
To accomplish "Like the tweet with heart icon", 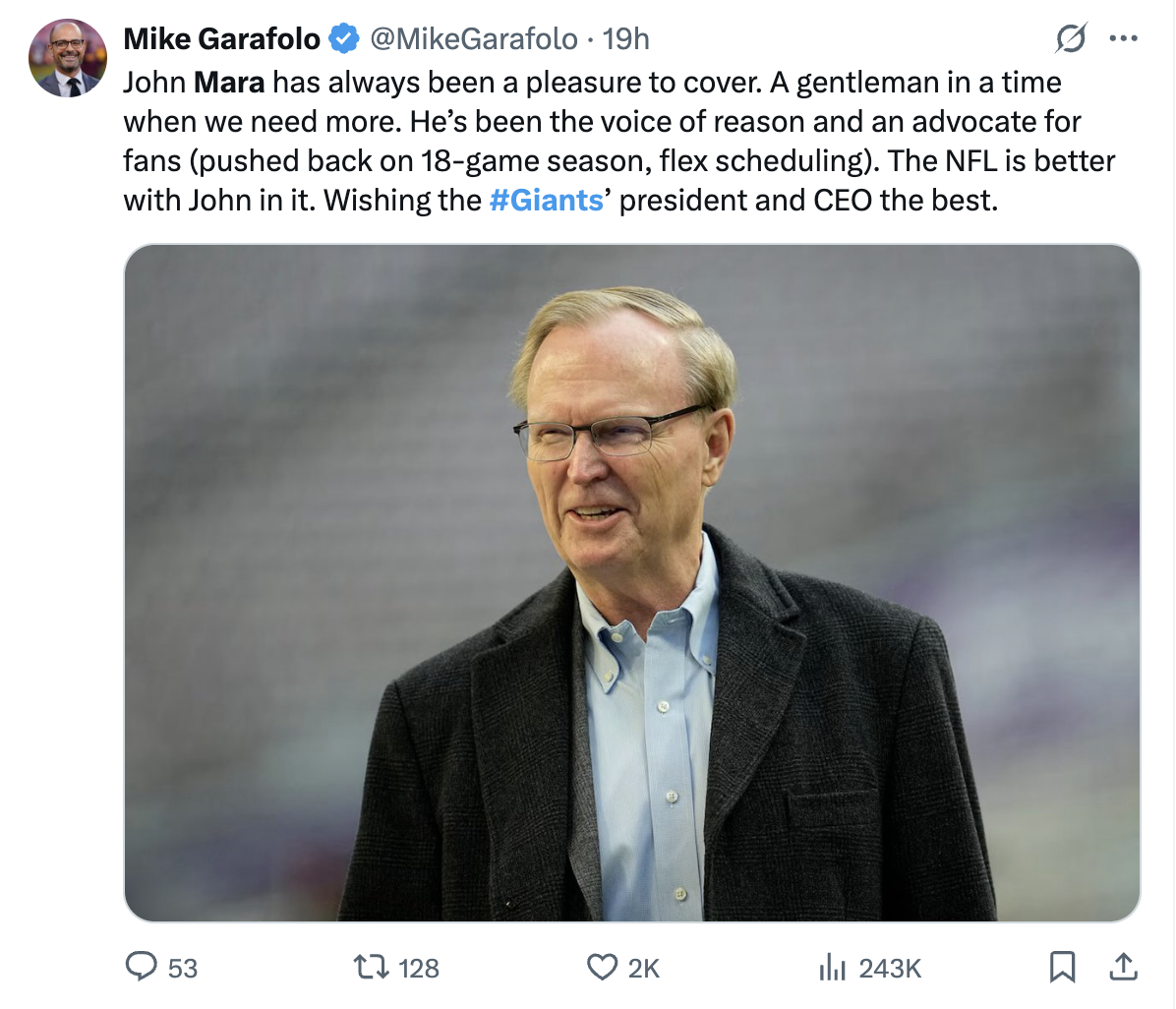I will [601, 968].
